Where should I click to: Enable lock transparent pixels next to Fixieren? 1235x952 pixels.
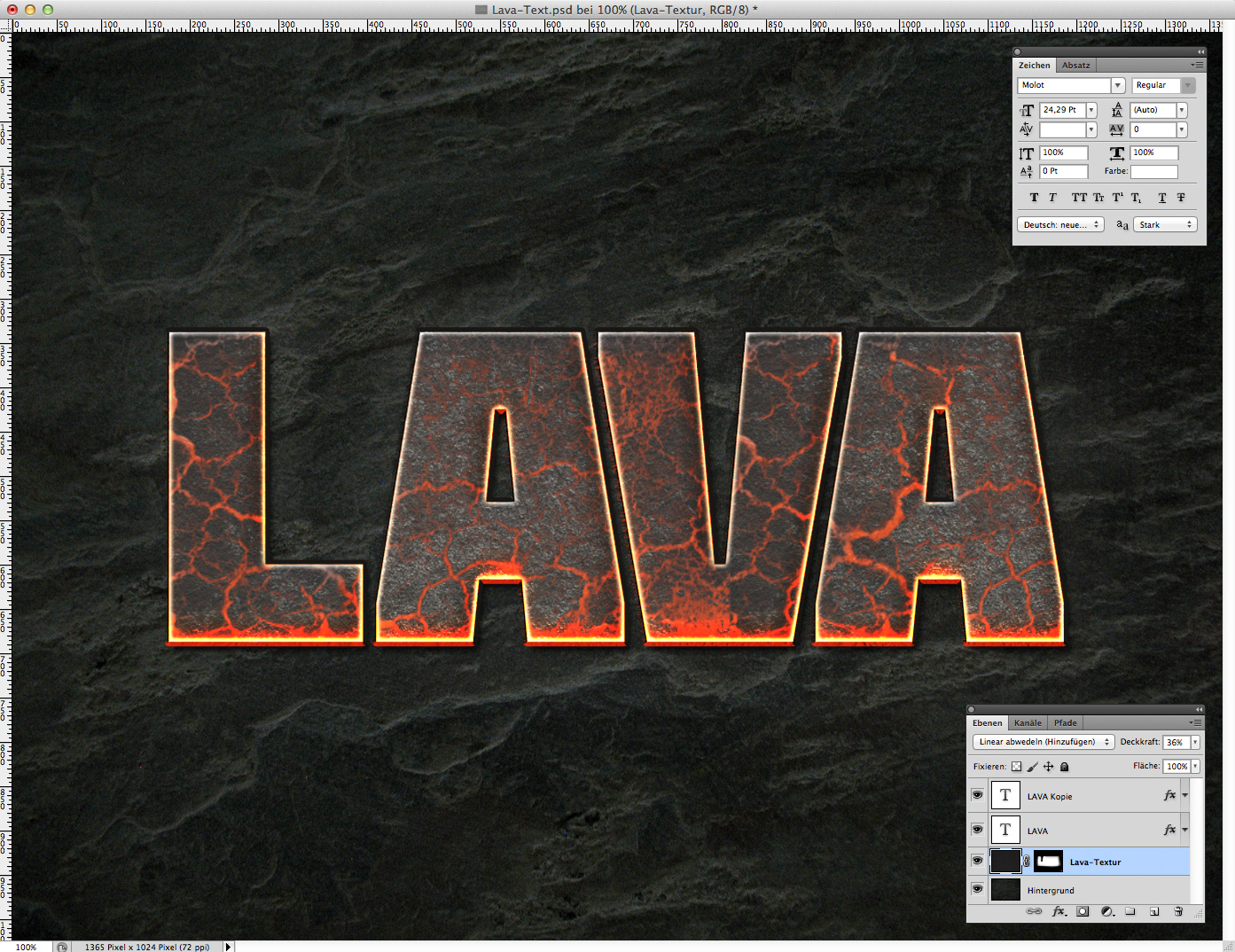[x=1016, y=766]
